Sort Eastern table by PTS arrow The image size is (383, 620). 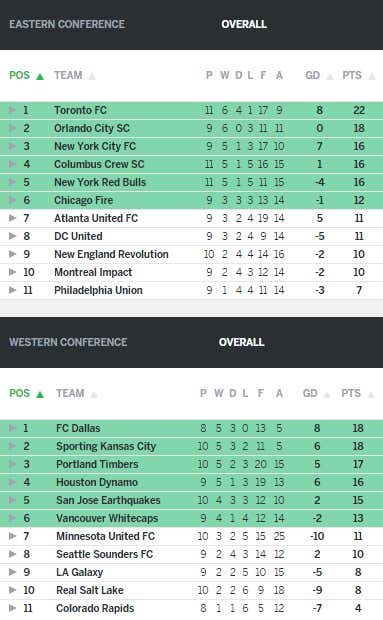372,76
